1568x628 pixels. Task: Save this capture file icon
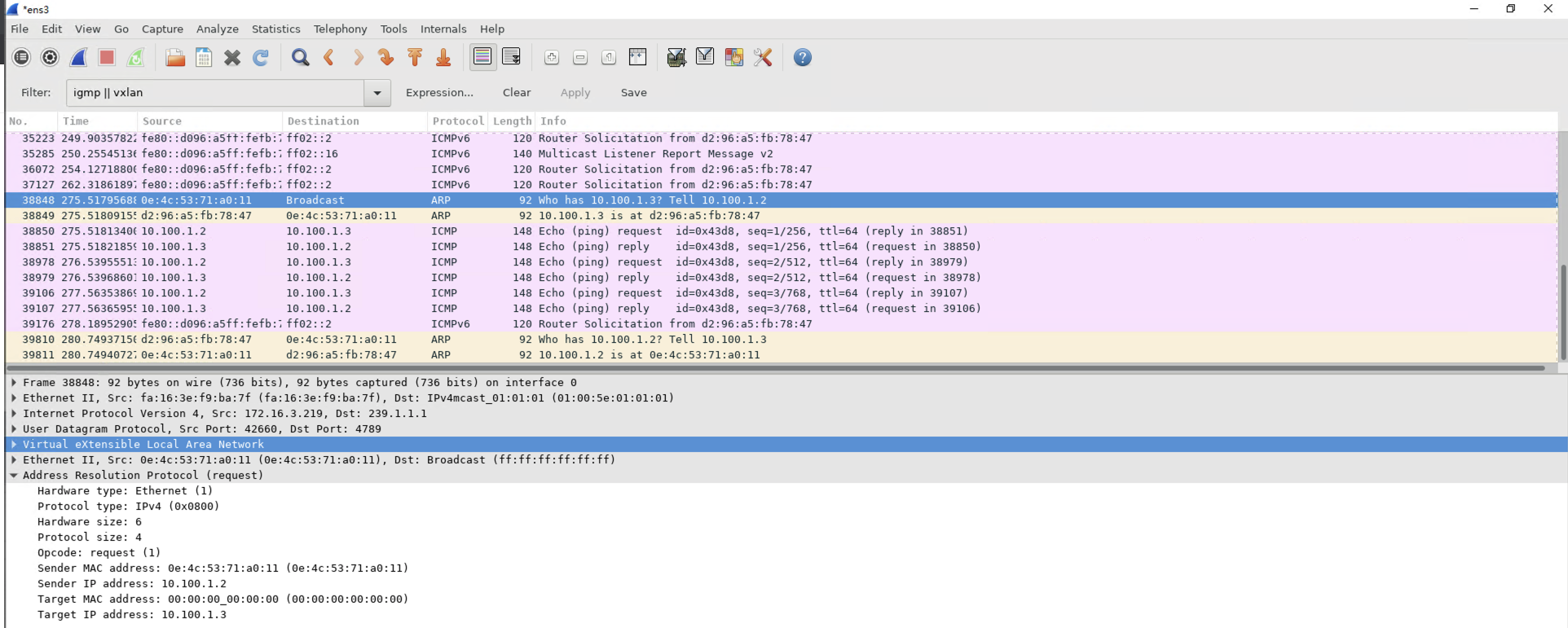coord(204,57)
